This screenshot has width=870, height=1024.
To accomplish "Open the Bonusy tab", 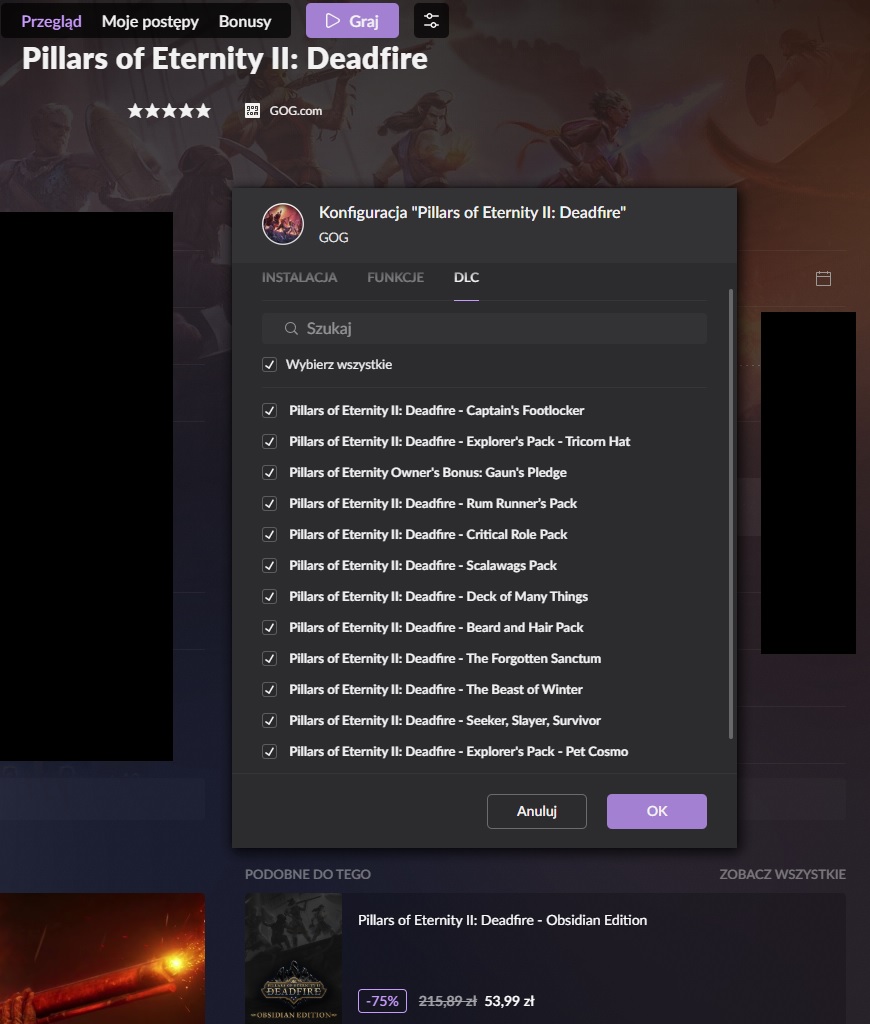I will pos(245,22).
